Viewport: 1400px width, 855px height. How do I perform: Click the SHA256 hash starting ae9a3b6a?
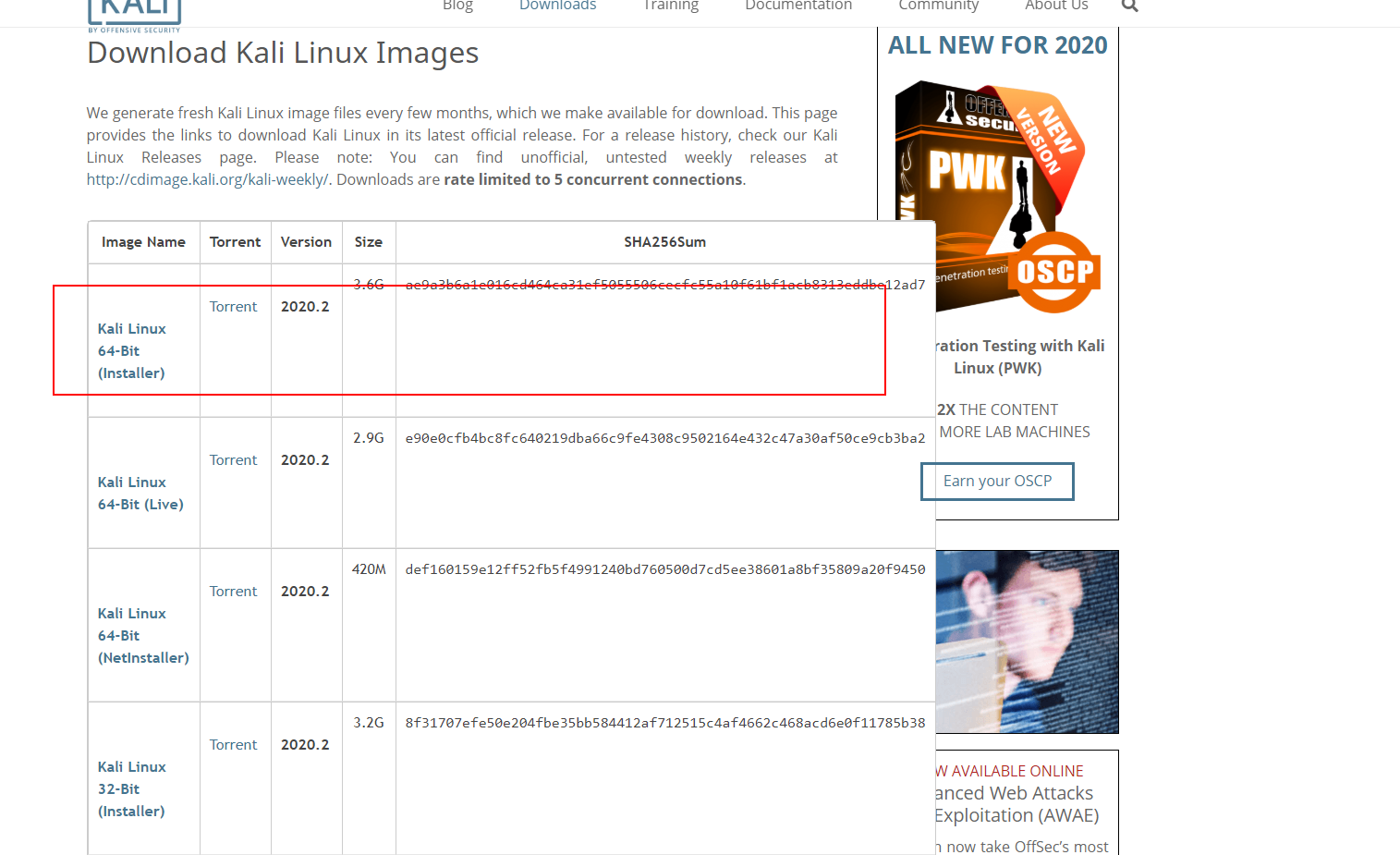coord(665,285)
